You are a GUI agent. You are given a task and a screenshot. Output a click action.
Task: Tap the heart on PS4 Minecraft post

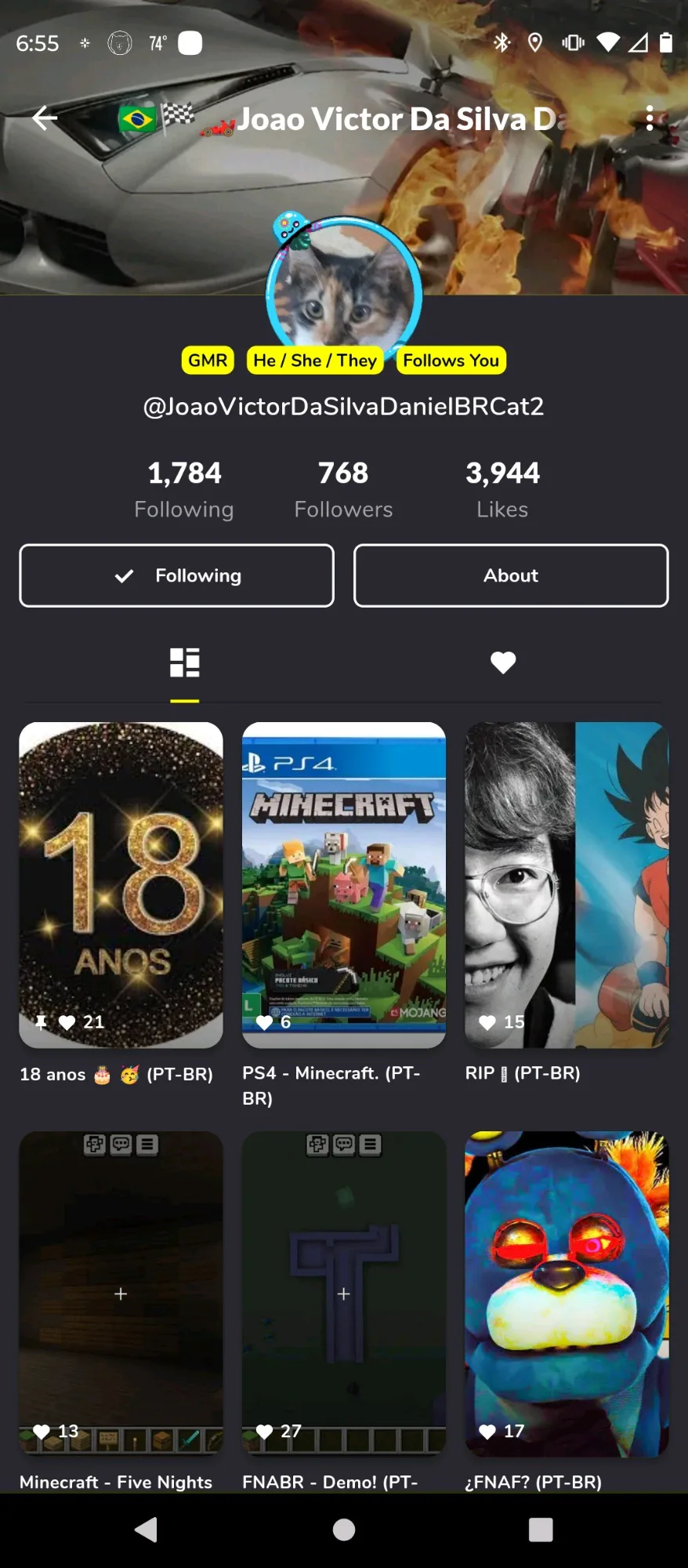[265, 1022]
